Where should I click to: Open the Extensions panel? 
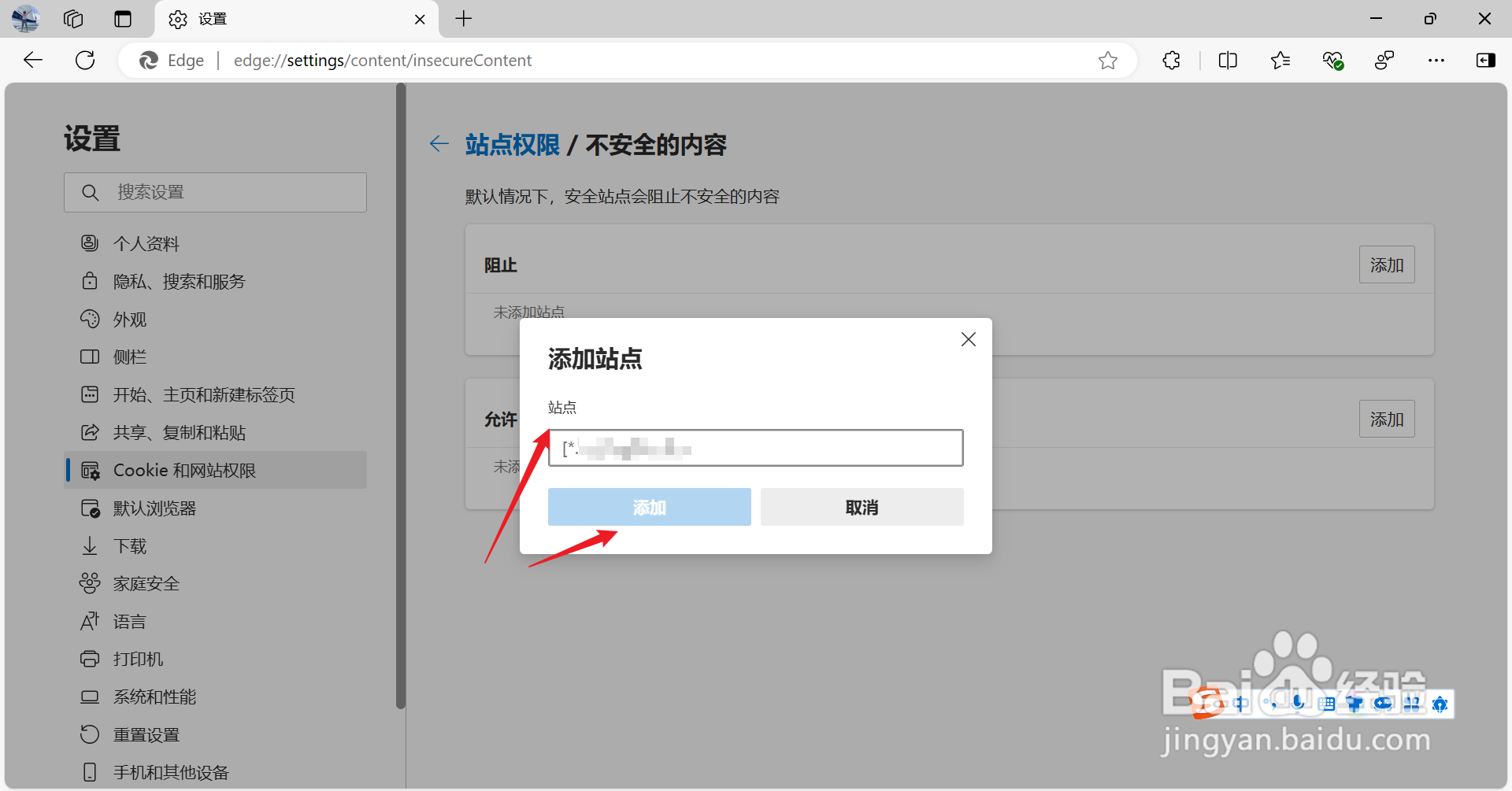tap(1171, 60)
